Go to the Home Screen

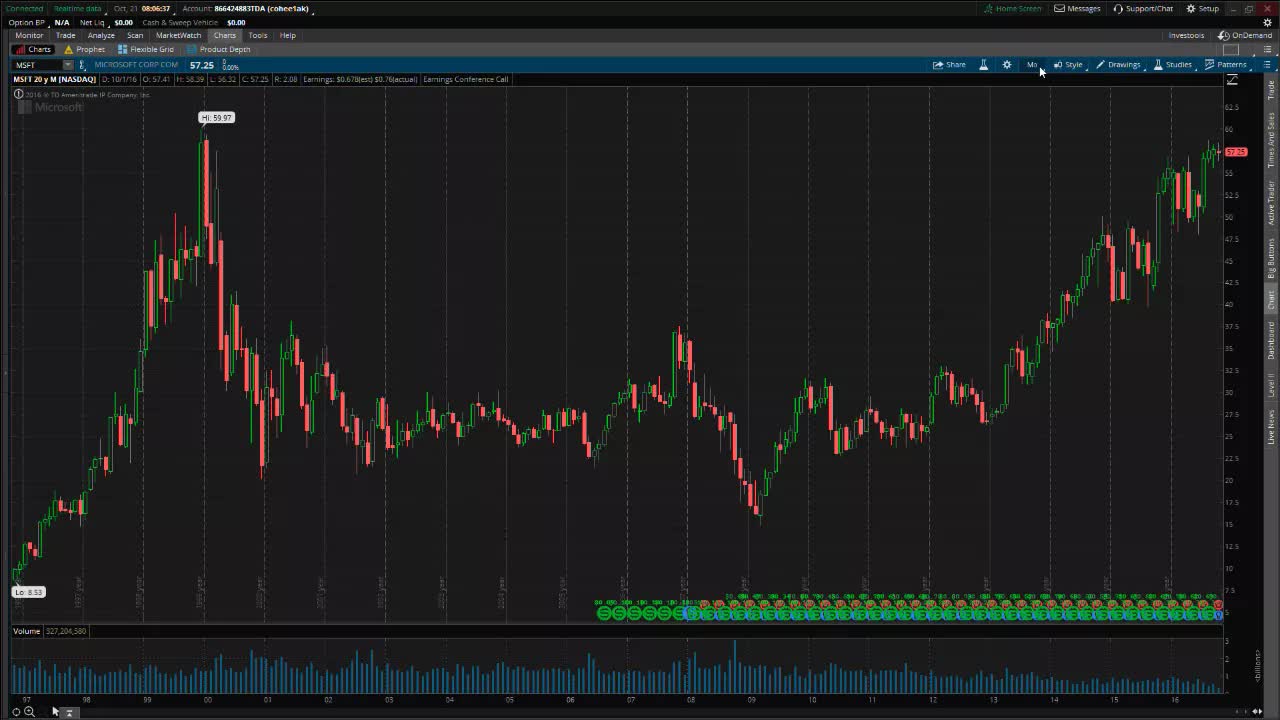[x=1012, y=8]
